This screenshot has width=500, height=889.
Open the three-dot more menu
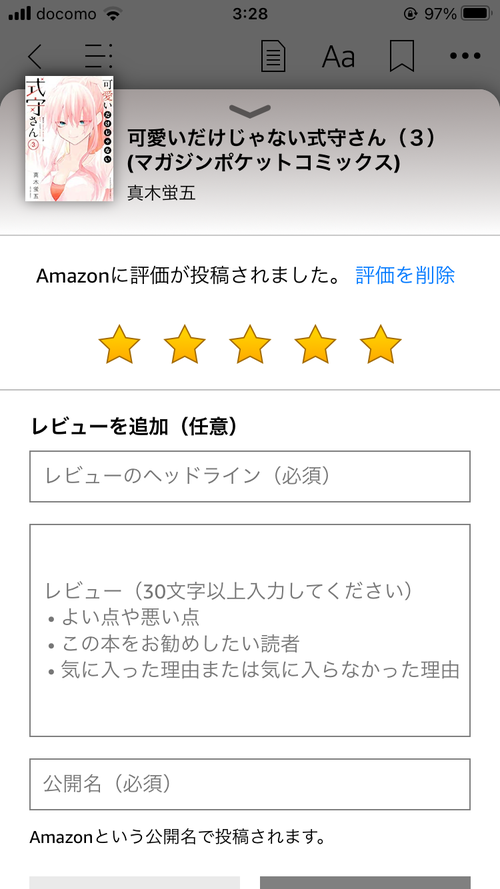coord(465,56)
